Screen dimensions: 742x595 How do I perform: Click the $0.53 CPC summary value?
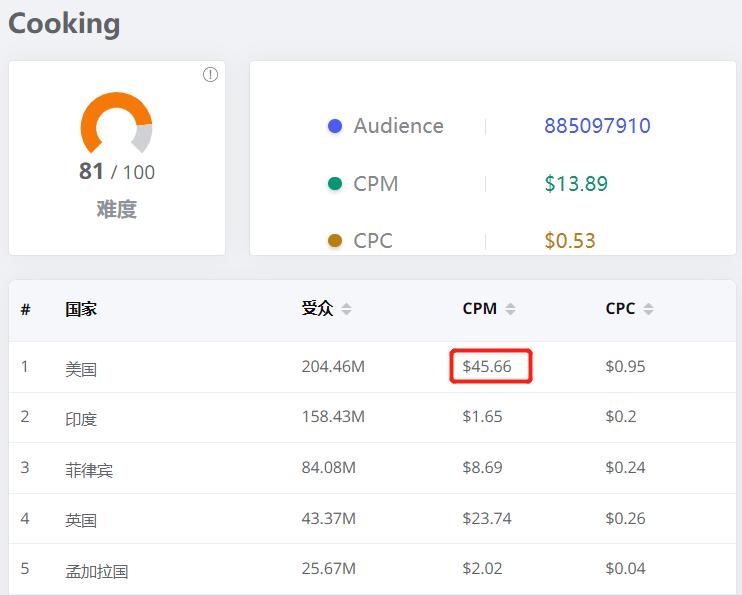(x=570, y=241)
